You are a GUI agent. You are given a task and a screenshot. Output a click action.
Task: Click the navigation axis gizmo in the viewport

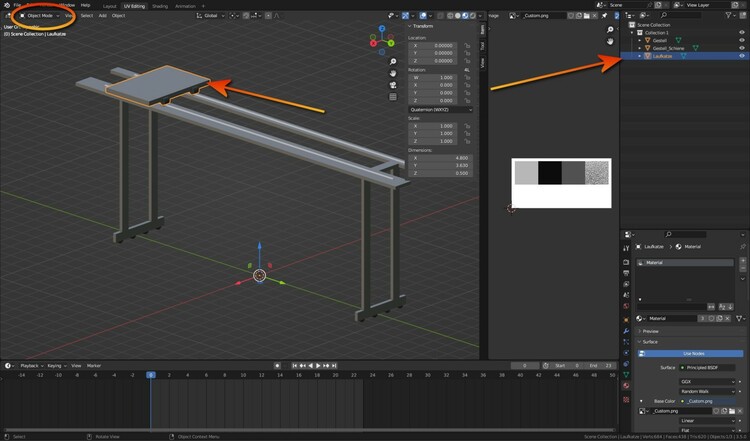pos(381,40)
